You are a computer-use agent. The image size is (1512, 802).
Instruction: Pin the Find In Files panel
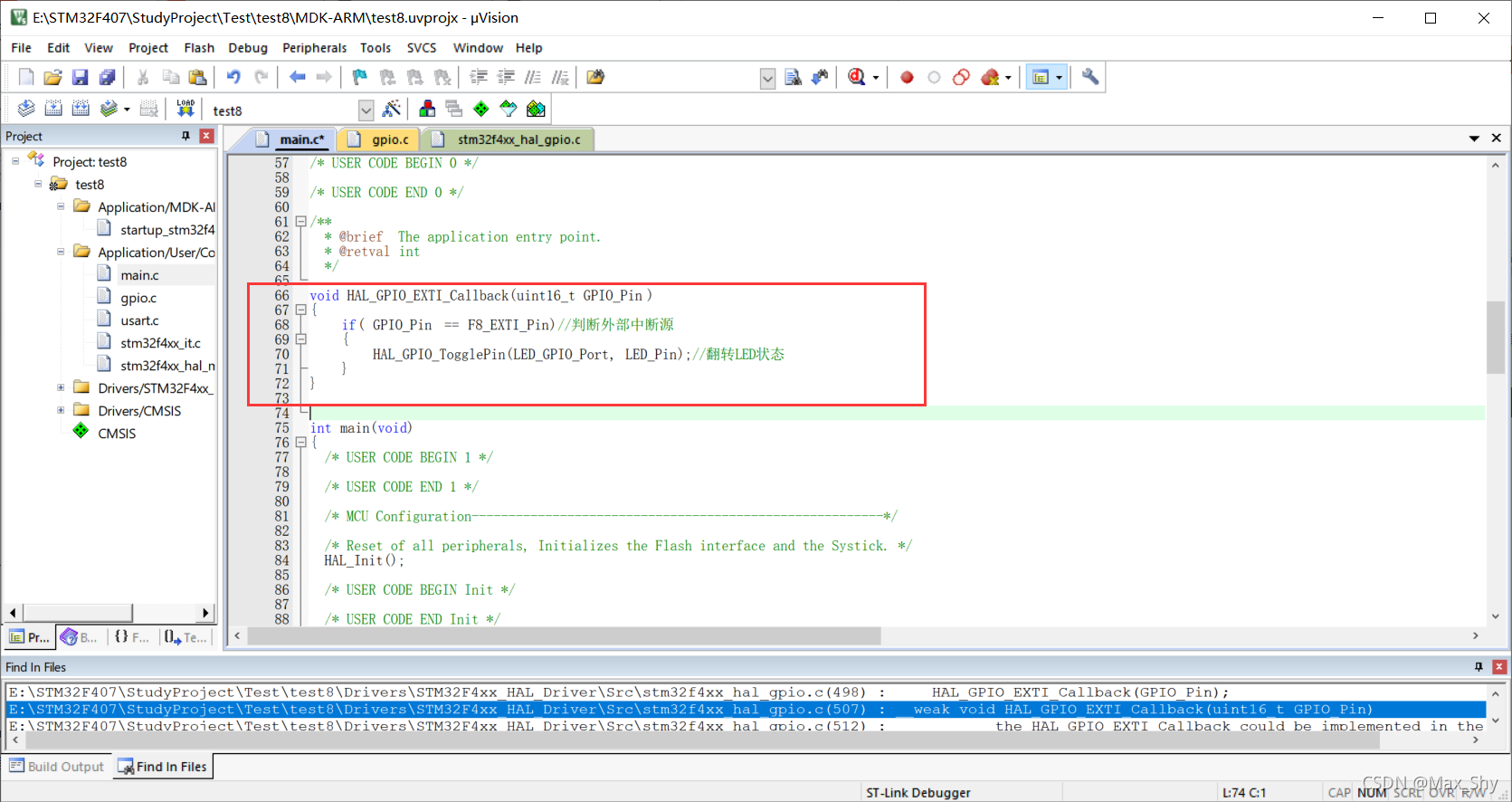pyautogui.click(x=1479, y=667)
